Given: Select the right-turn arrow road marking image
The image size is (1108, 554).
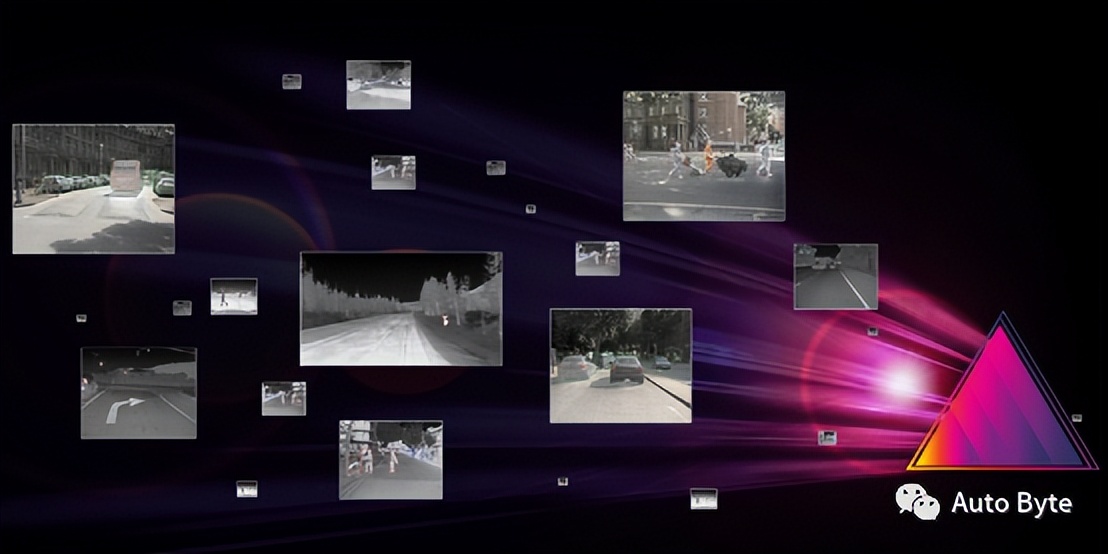Looking at the screenshot, I should 138,393.
